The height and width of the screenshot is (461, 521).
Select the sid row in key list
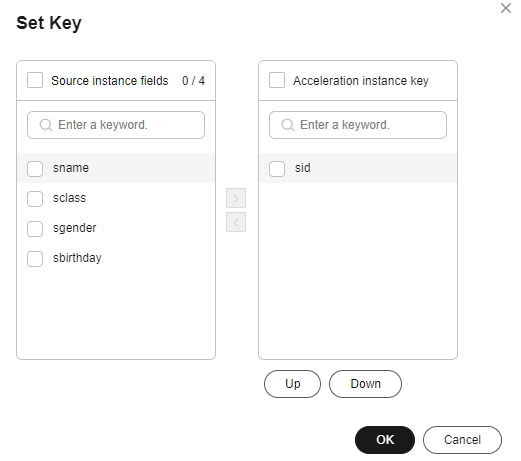(x=358, y=168)
